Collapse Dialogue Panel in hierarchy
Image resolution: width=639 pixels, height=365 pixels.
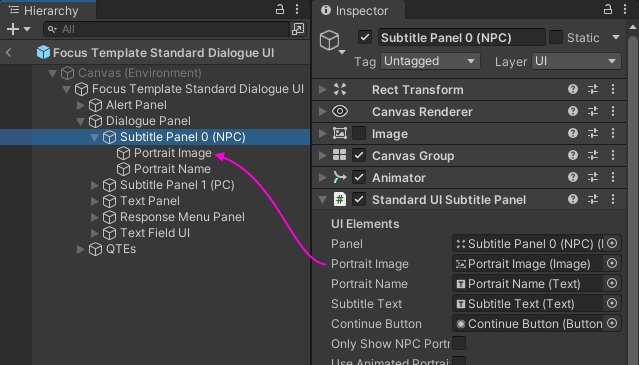81,121
